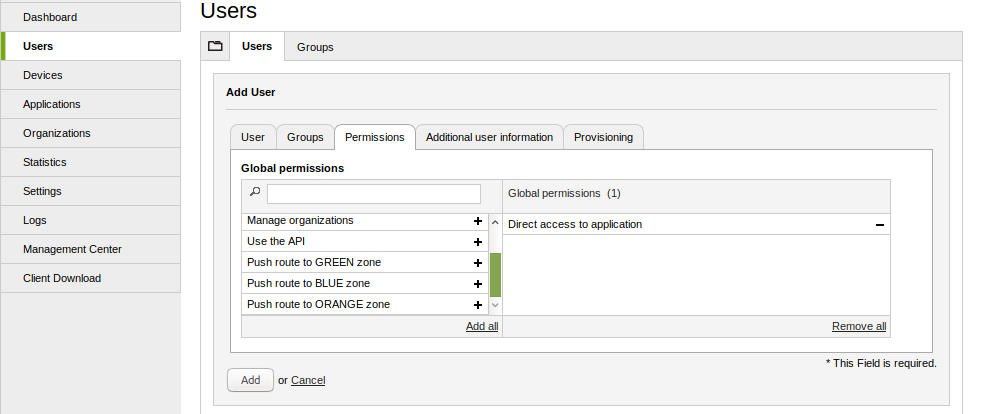The width and height of the screenshot is (981, 414).
Task: Remove Direct access to application permission
Action: click(880, 225)
